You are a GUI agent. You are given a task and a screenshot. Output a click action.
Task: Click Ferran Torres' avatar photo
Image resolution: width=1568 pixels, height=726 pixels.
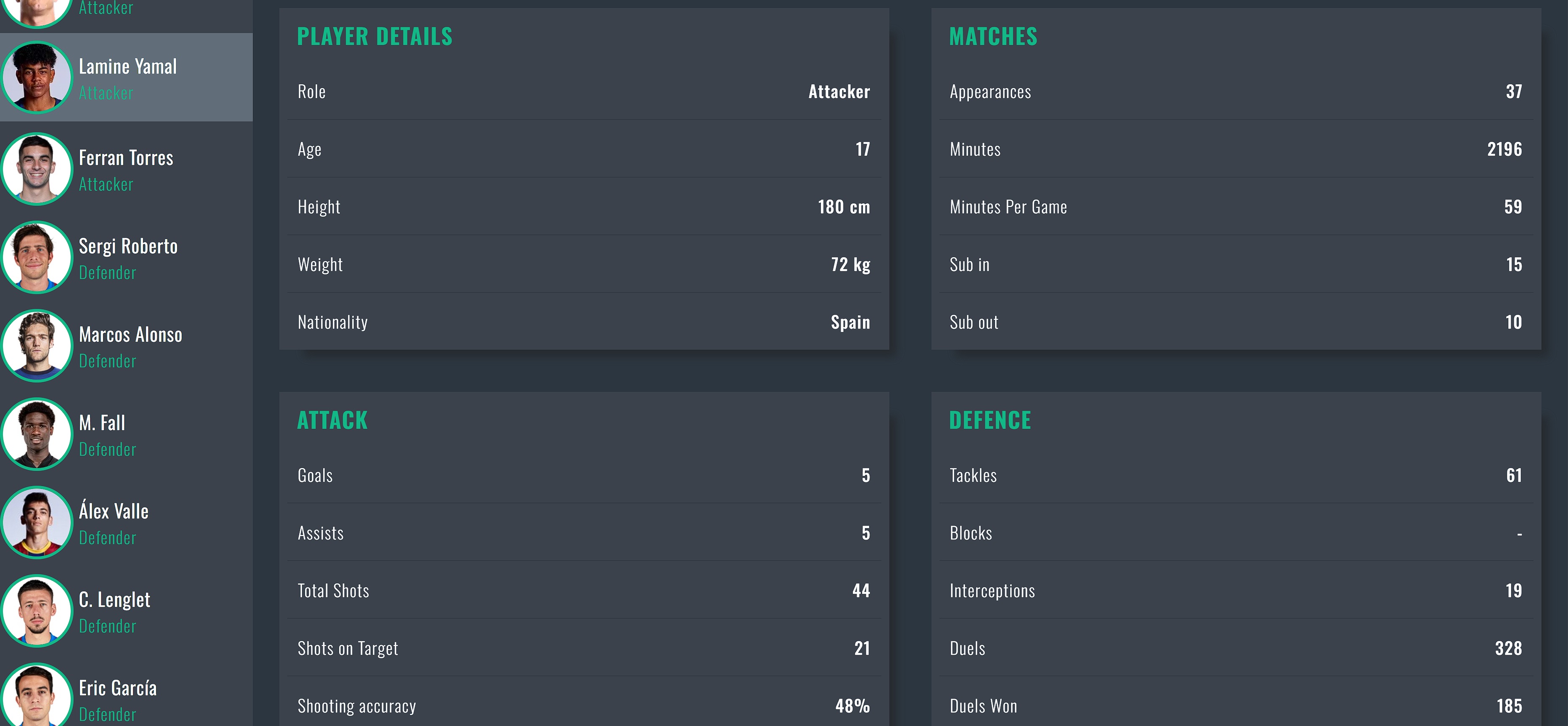pos(37,169)
